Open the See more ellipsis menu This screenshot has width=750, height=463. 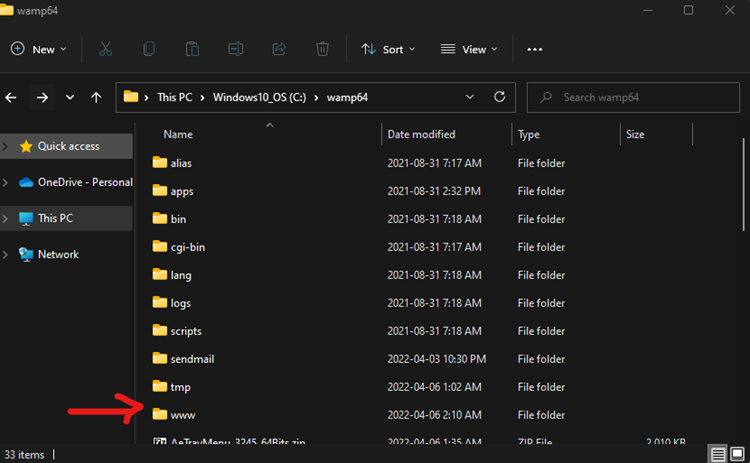(534, 49)
